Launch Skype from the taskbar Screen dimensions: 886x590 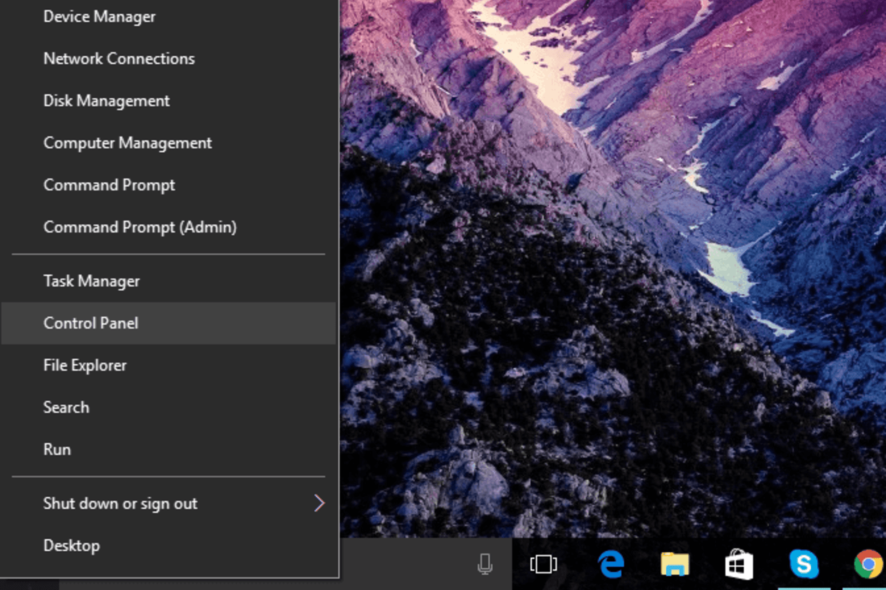tap(803, 564)
